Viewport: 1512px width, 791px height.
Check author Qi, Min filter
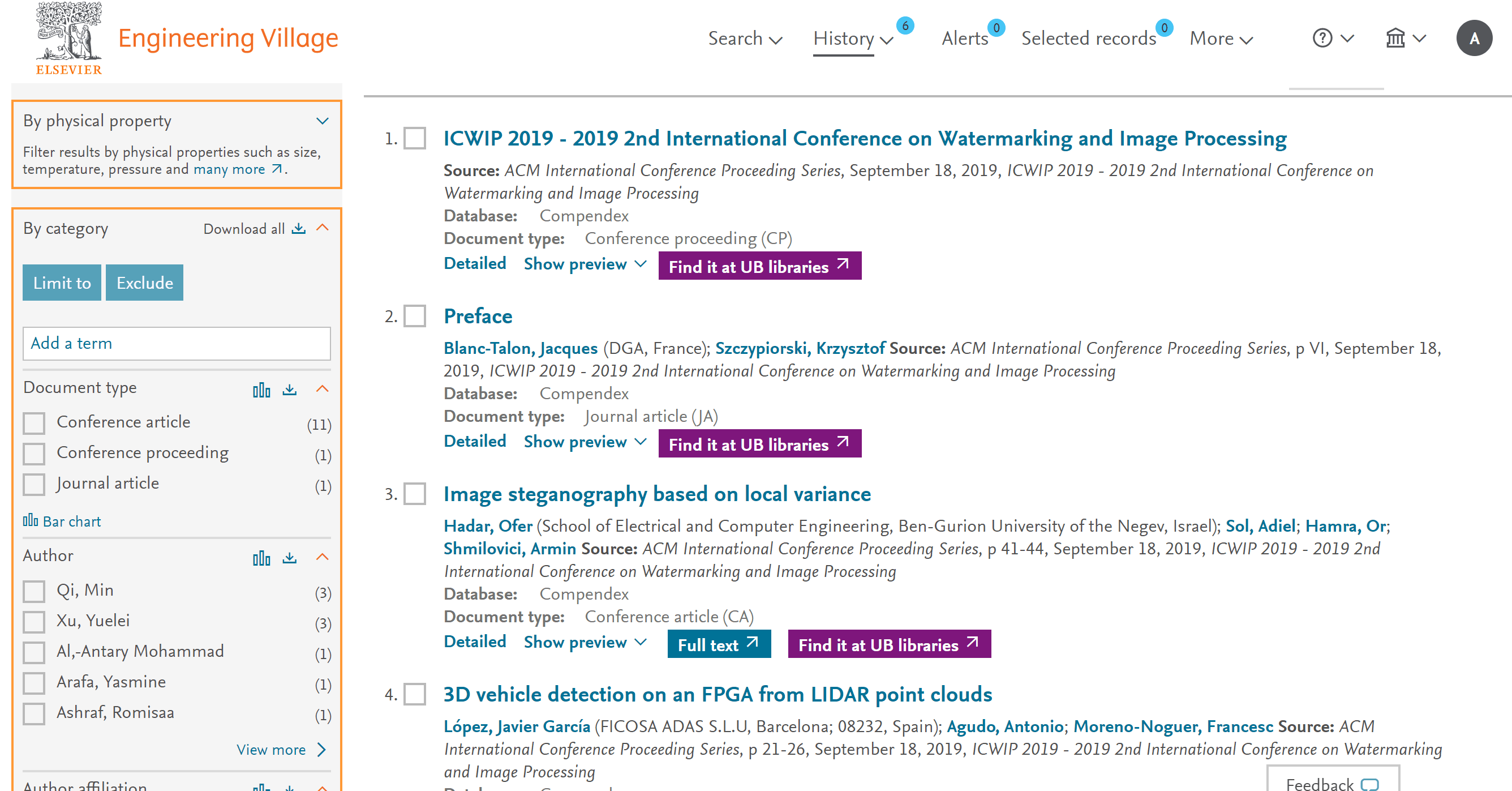[x=34, y=591]
